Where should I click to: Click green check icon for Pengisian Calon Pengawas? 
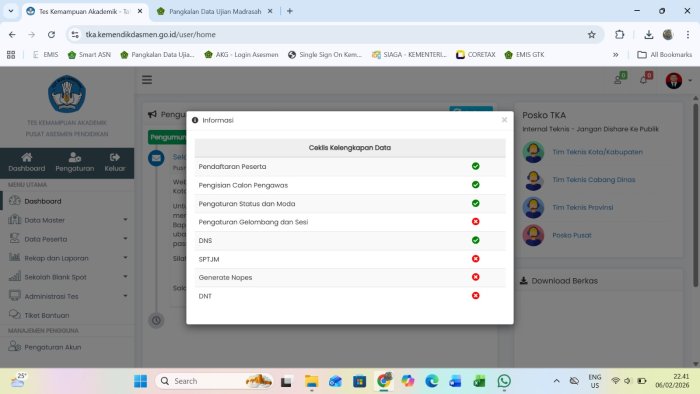coord(475,185)
